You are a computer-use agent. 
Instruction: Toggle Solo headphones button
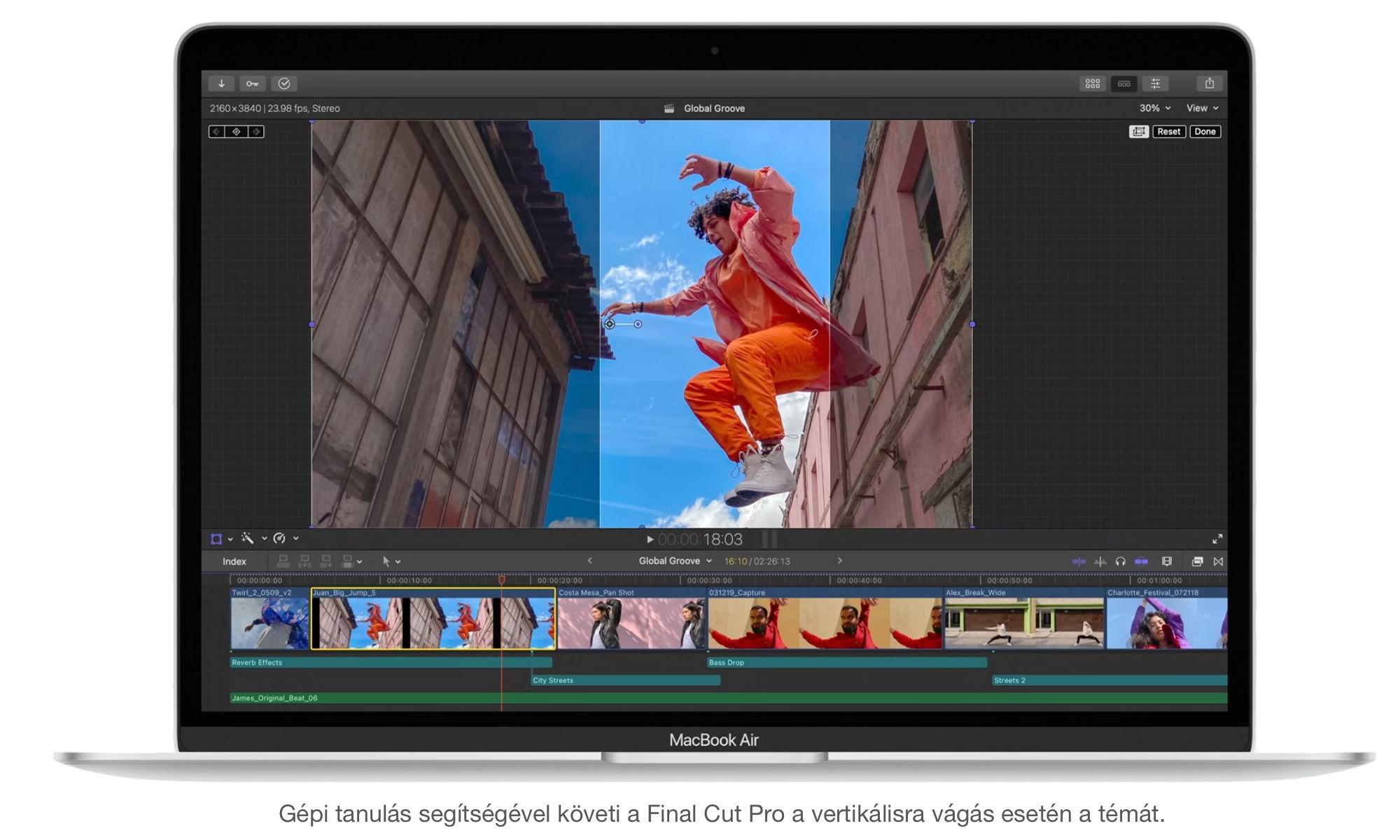click(x=1121, y=561)
